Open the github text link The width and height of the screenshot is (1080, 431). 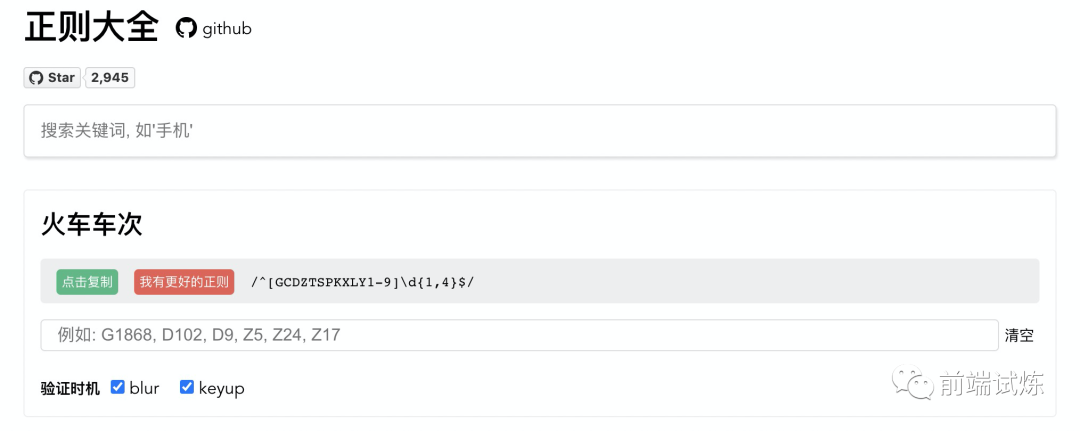coord(227,29)
